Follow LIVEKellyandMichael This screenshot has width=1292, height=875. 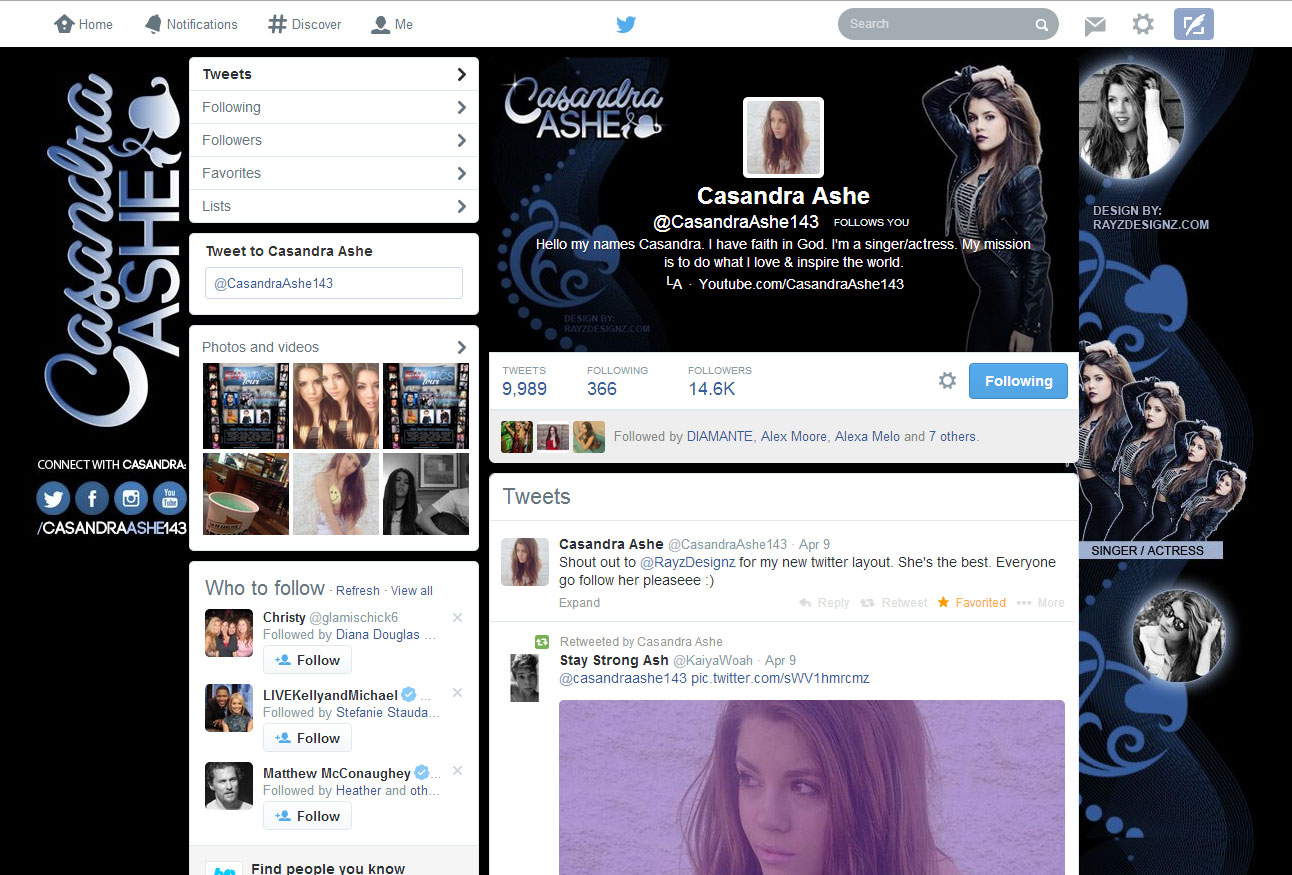click(x=307, y=738)
